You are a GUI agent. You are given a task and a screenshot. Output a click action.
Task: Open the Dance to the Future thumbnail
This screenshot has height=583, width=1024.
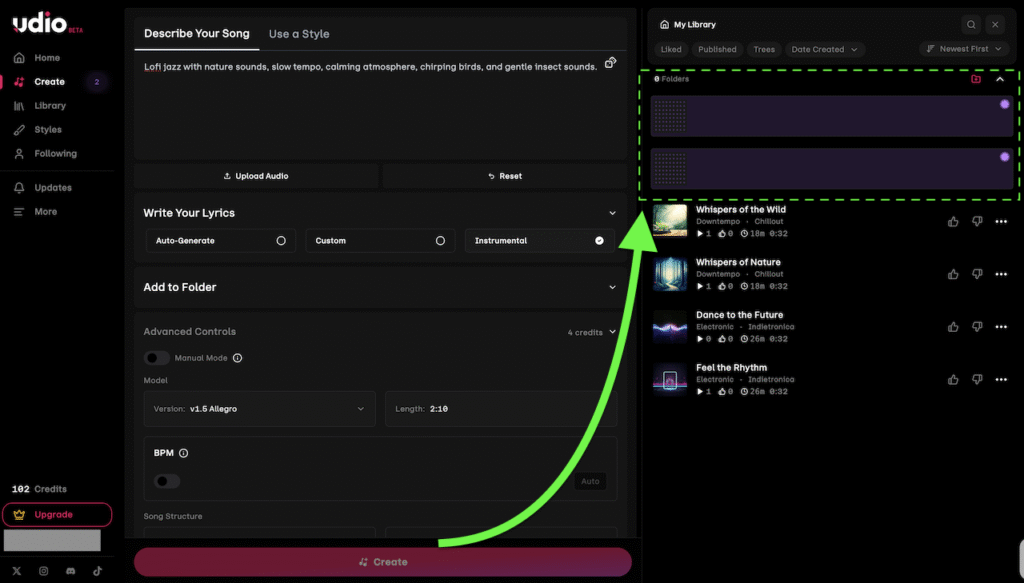[670, 326]
